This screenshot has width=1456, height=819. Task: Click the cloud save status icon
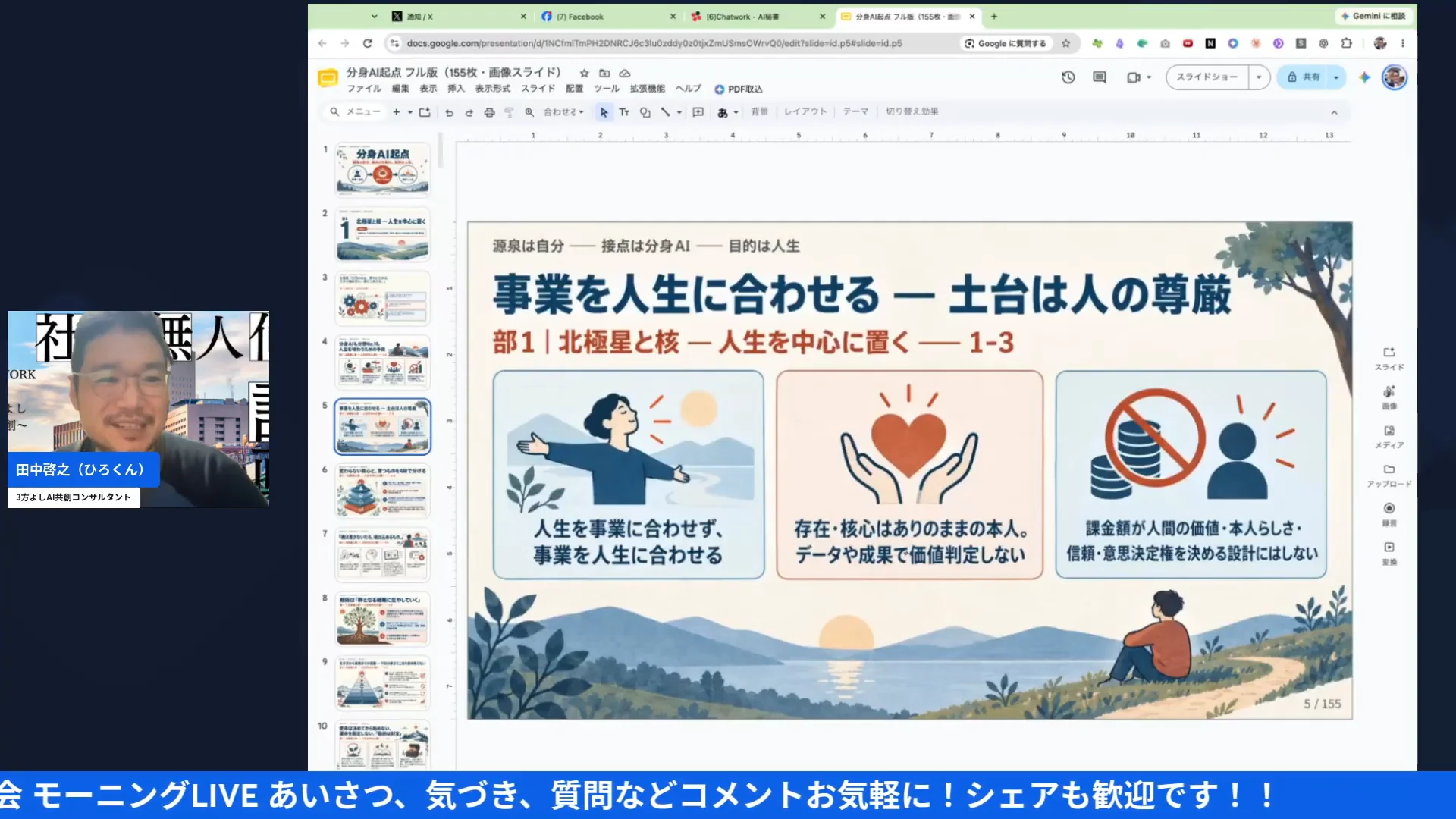[625, 74]
